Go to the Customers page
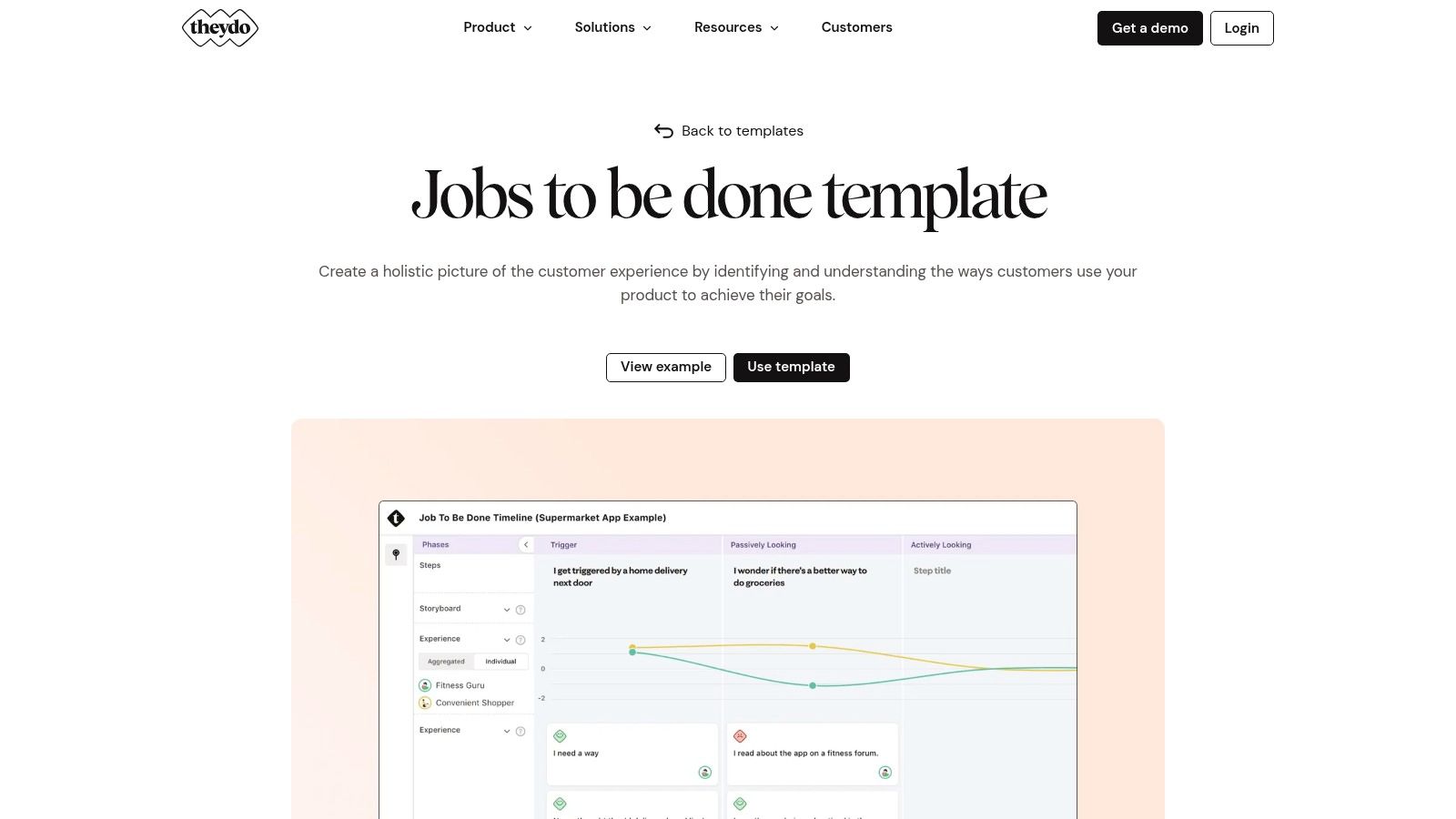The height and width of the screenshot is (819, 1456). 856,28
